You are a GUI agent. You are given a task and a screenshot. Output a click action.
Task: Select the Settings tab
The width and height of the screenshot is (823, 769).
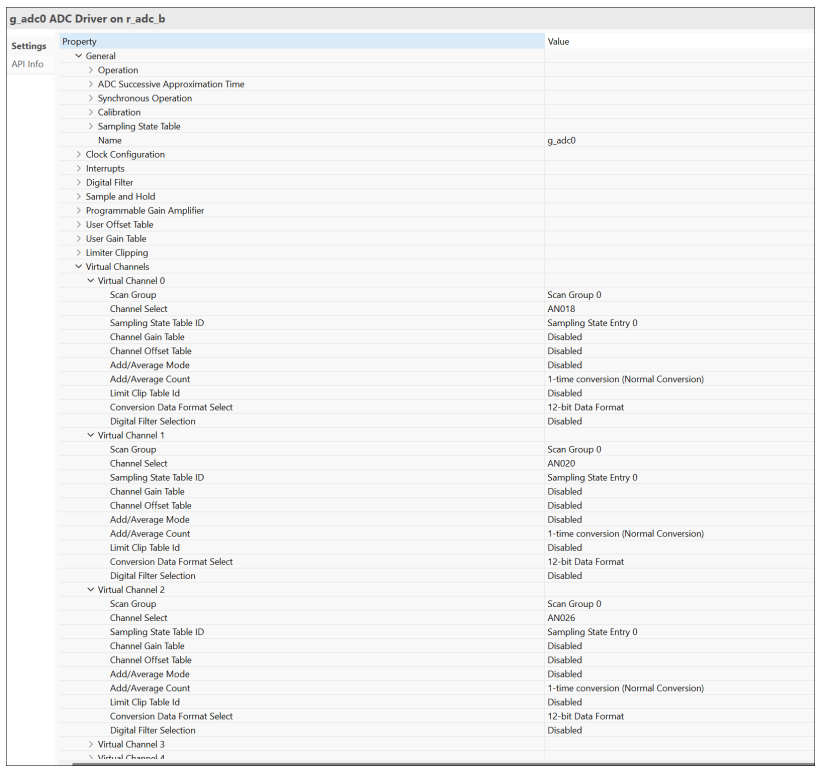pyautogui.click(x=28, y=46)
